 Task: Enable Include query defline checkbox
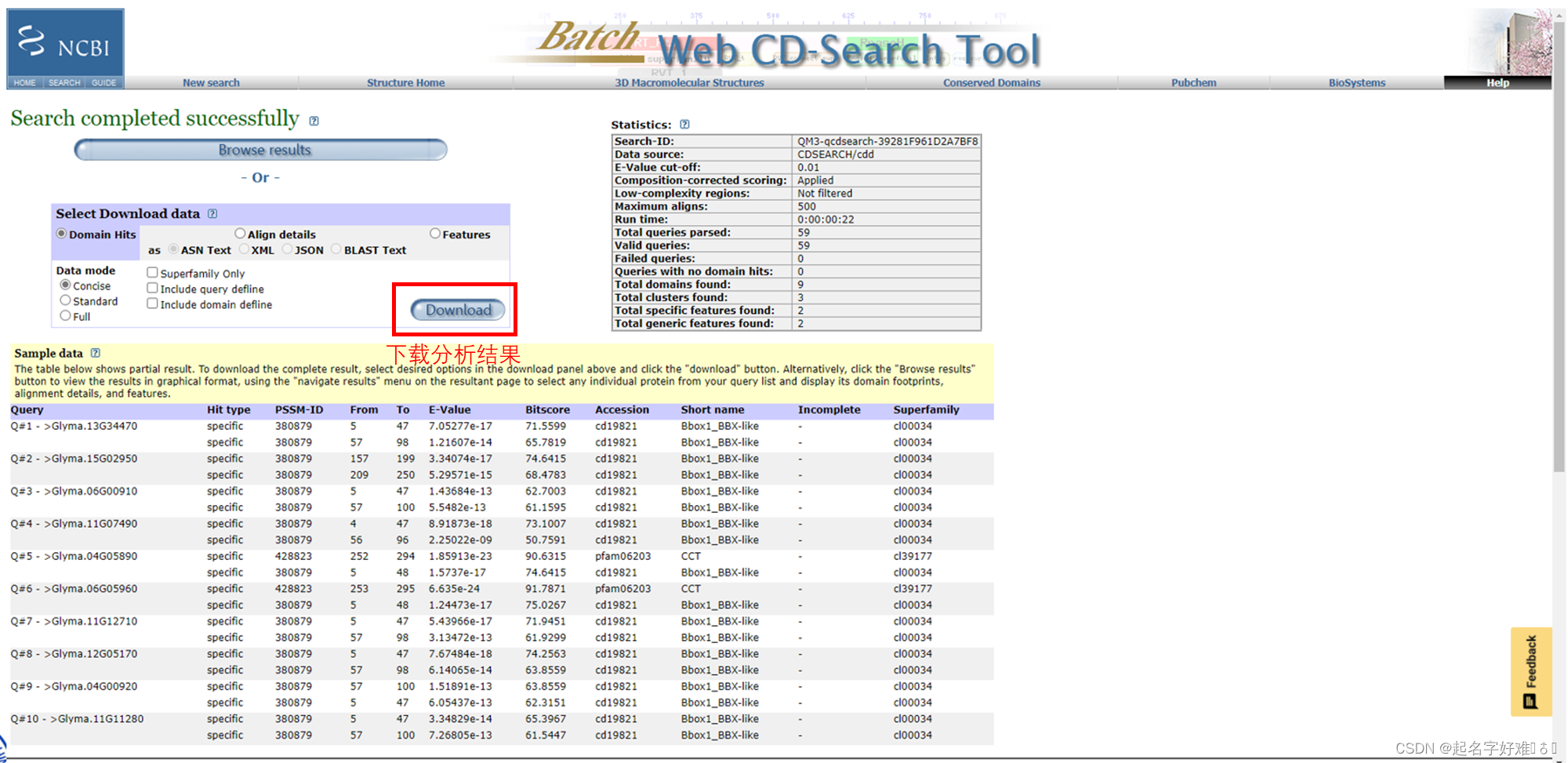coord(153,288)
